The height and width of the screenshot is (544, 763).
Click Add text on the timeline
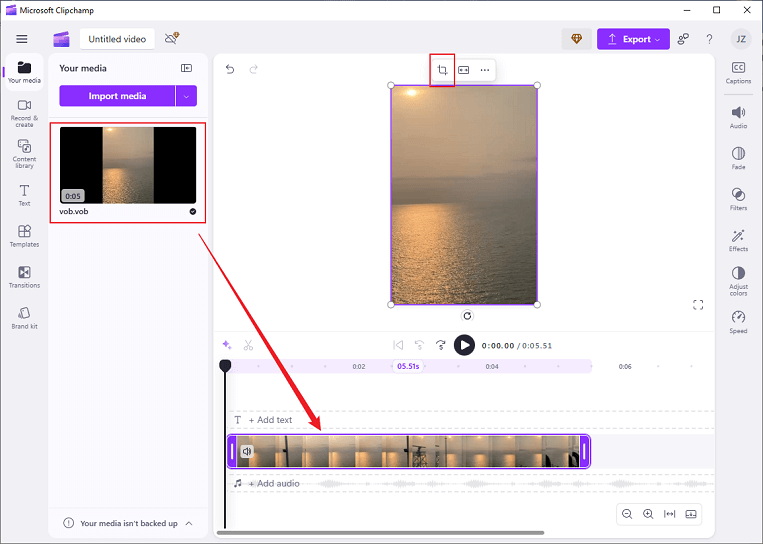click(270, 420)
